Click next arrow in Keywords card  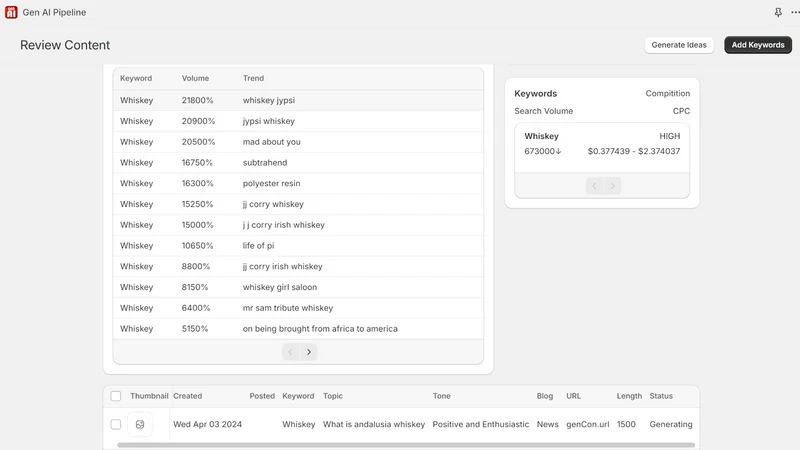pyautogui.click(x=612, y=186)
